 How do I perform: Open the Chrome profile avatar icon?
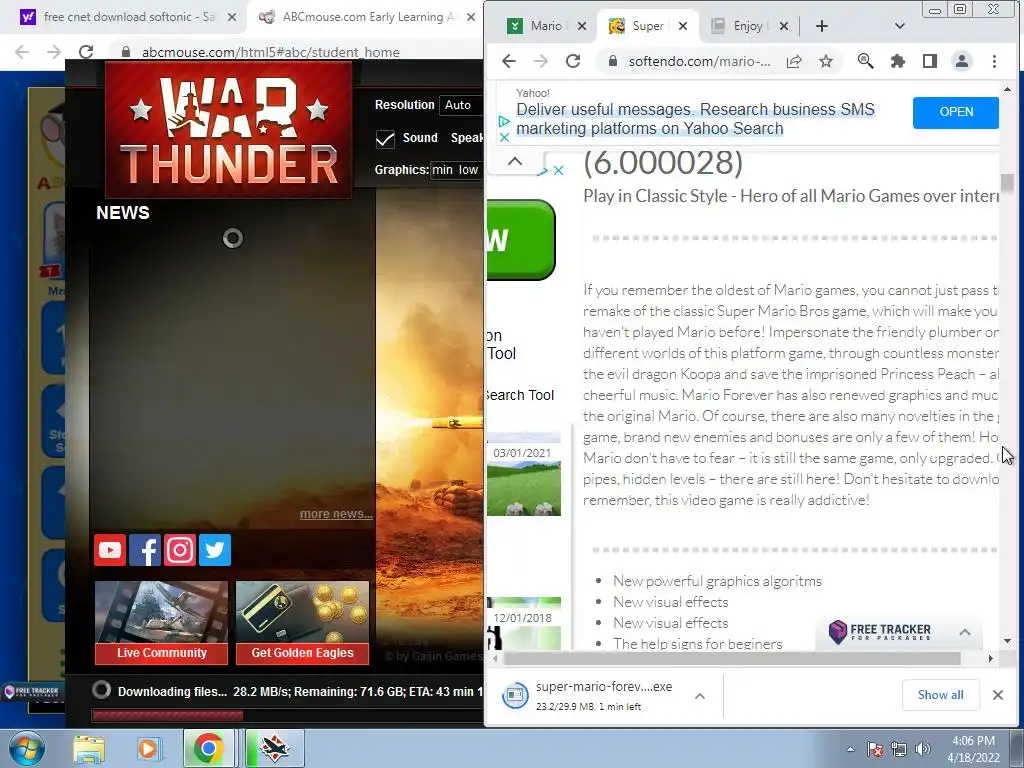pos(962,61)
